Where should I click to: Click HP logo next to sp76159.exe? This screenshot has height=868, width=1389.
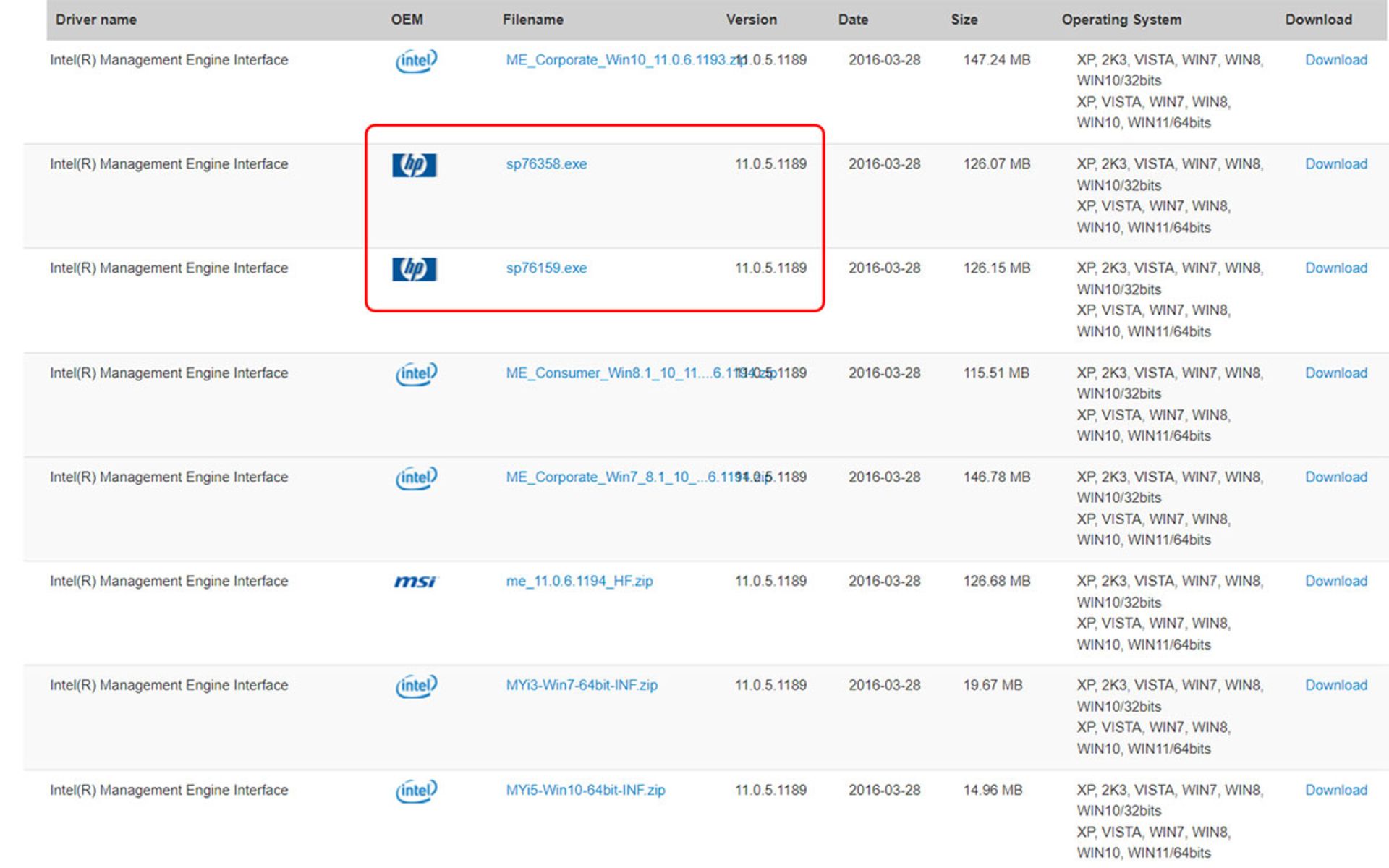point(414,269)
